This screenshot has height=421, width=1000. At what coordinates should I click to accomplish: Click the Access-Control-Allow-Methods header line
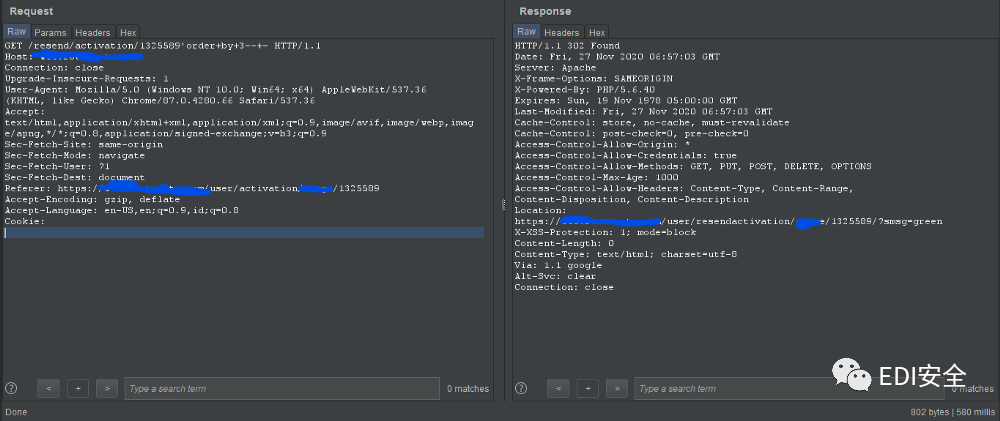point(693,166)
